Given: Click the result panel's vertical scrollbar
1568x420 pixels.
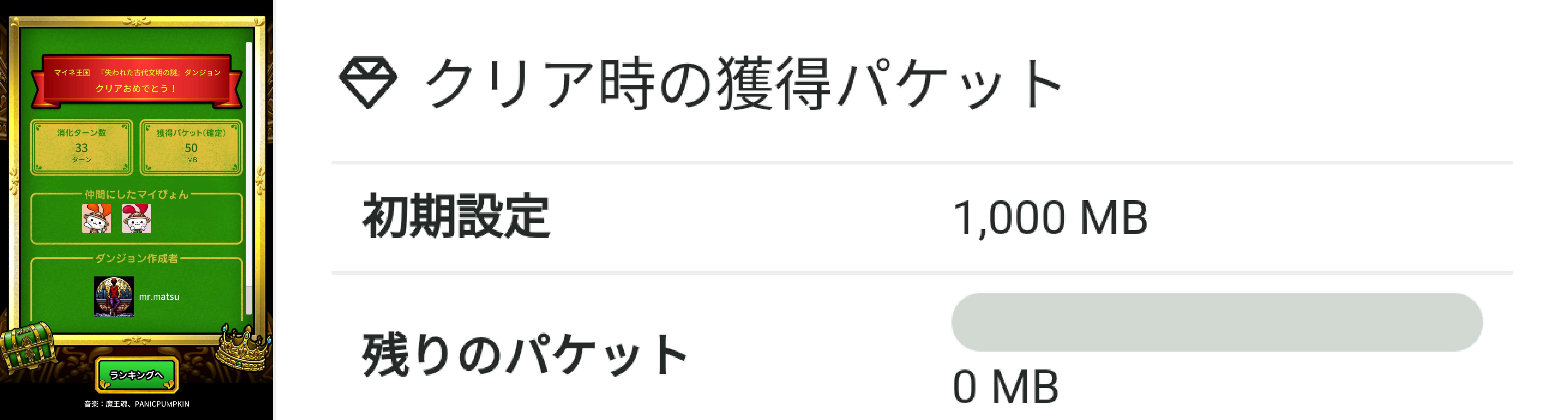Looking at the screenshot, I should [248, 177].
